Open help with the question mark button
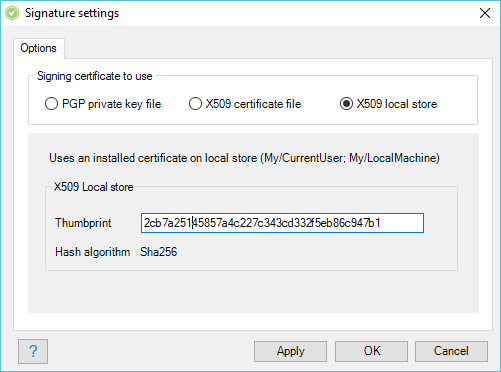This screenshot has width=501, height=372. (x=33, y=351)
